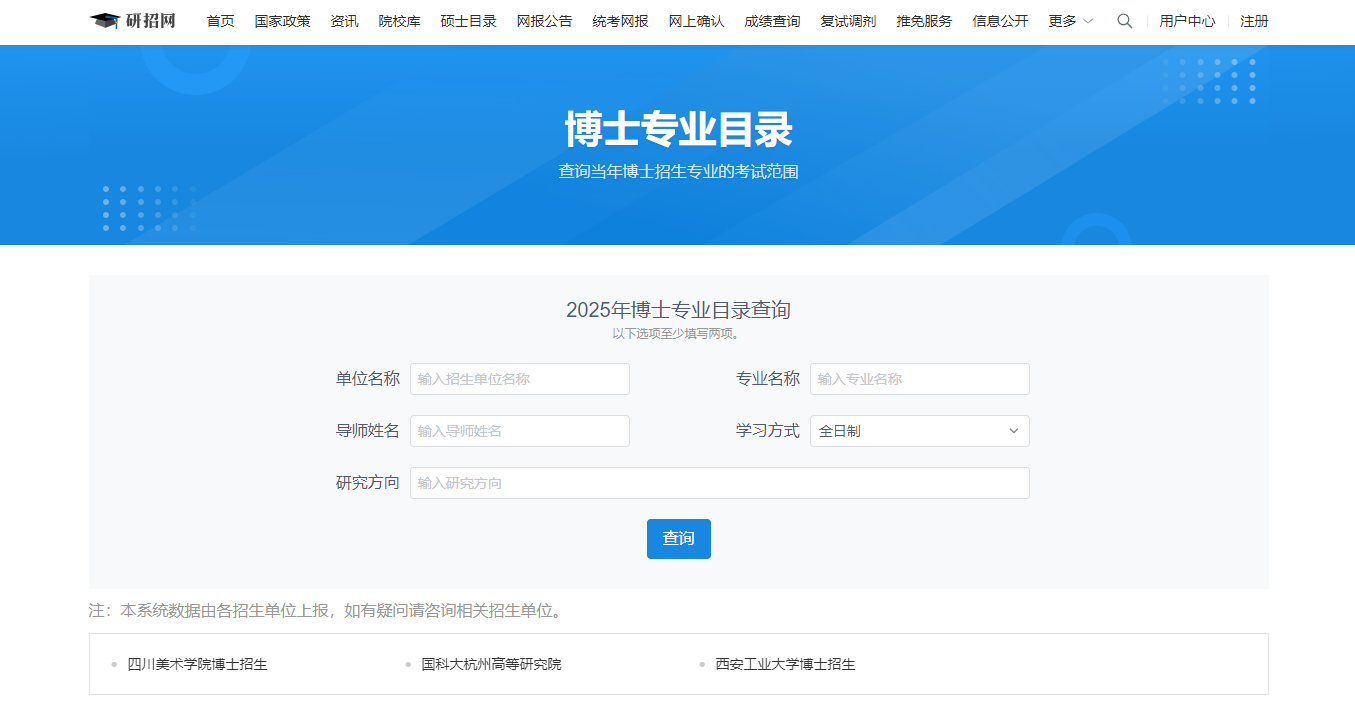The height and width of the screenshot is (701, 1355).
Task: Visit the 院校库 page
Action: pyautogui.click(x=399, y=20)
